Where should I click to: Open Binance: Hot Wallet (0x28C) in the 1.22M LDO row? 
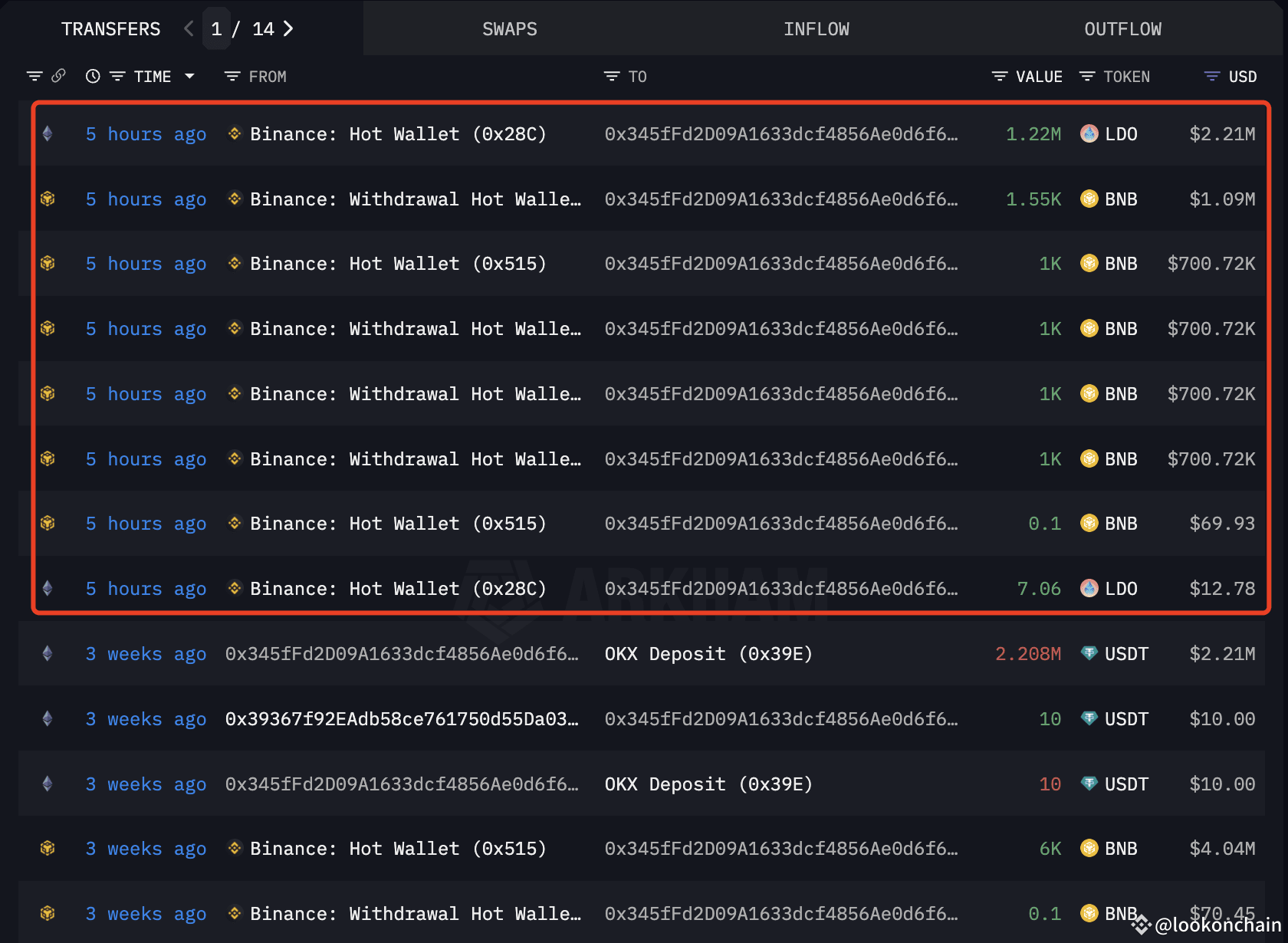pos(398,134)
